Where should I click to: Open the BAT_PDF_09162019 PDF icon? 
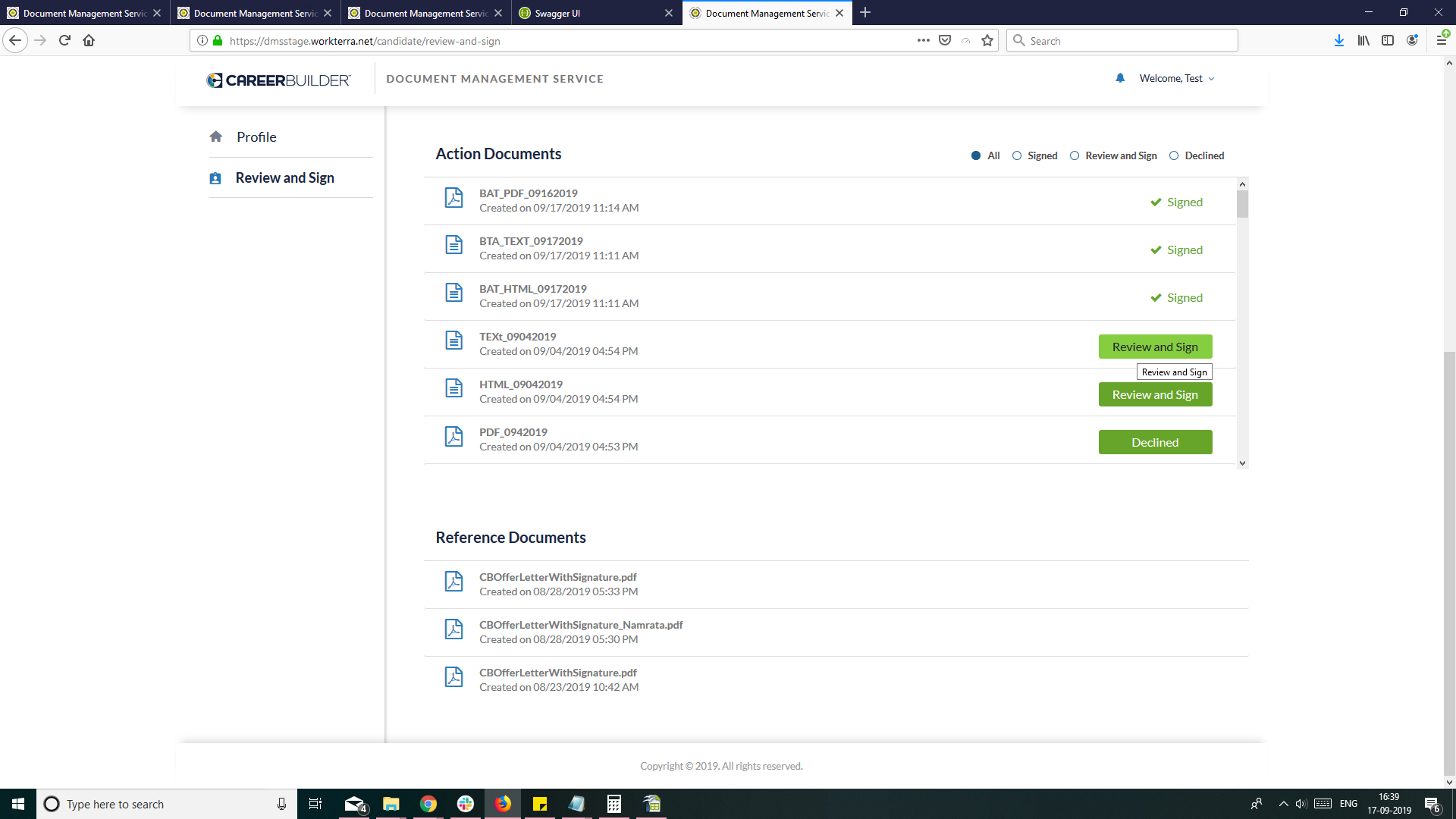coord(453,197)
